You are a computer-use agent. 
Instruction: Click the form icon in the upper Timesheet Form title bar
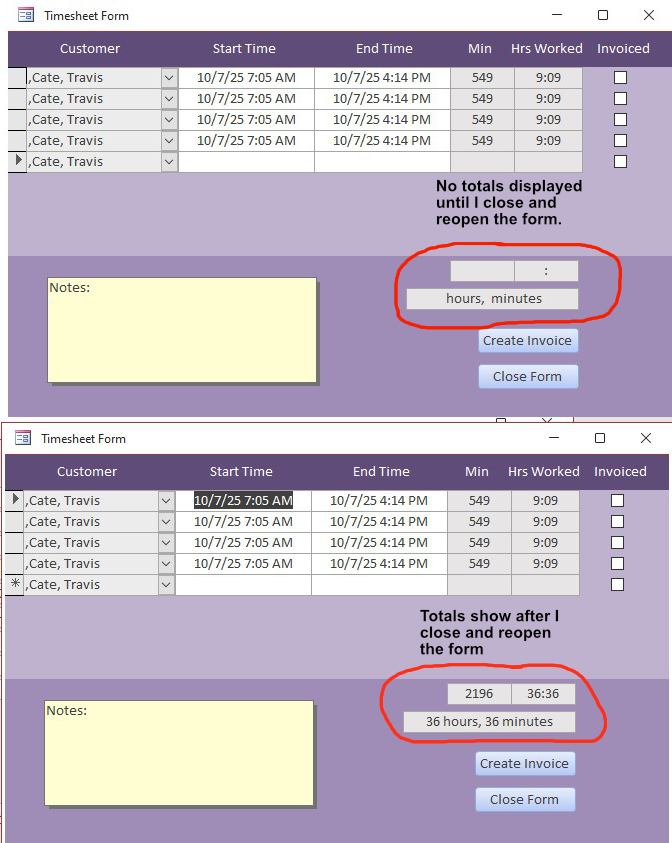[x=26, y=15]
